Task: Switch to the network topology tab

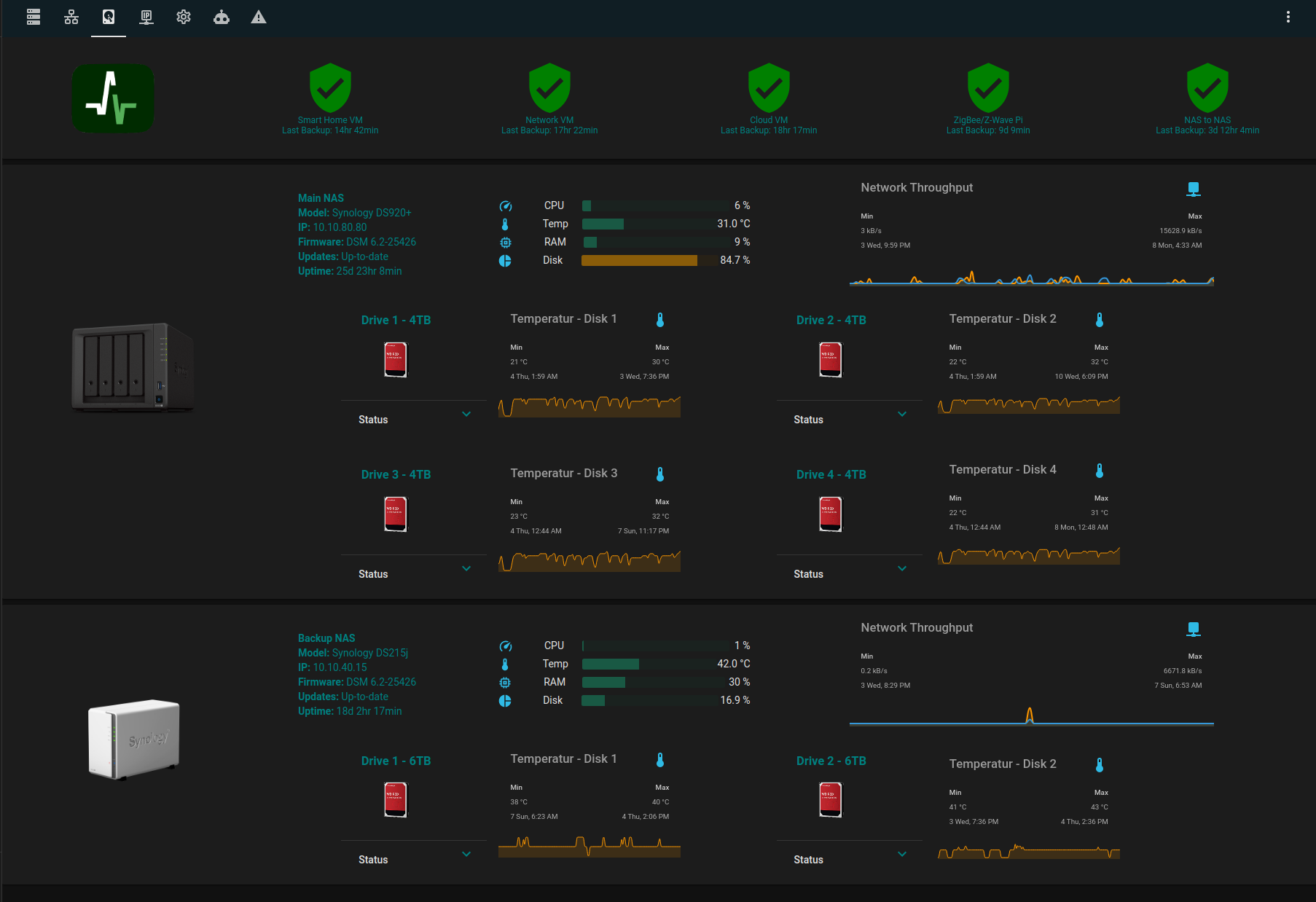Action: (71, 17)
